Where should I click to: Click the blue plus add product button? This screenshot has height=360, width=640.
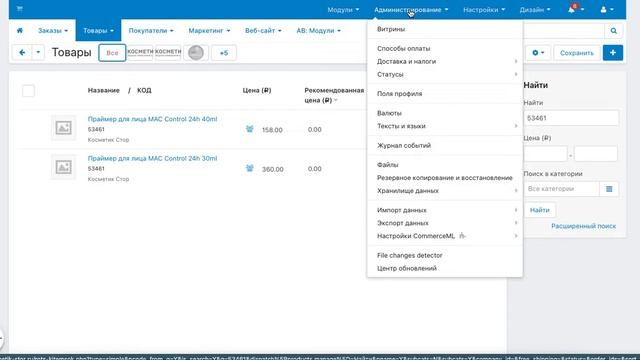pyautogui.click(x=613, y=53)
